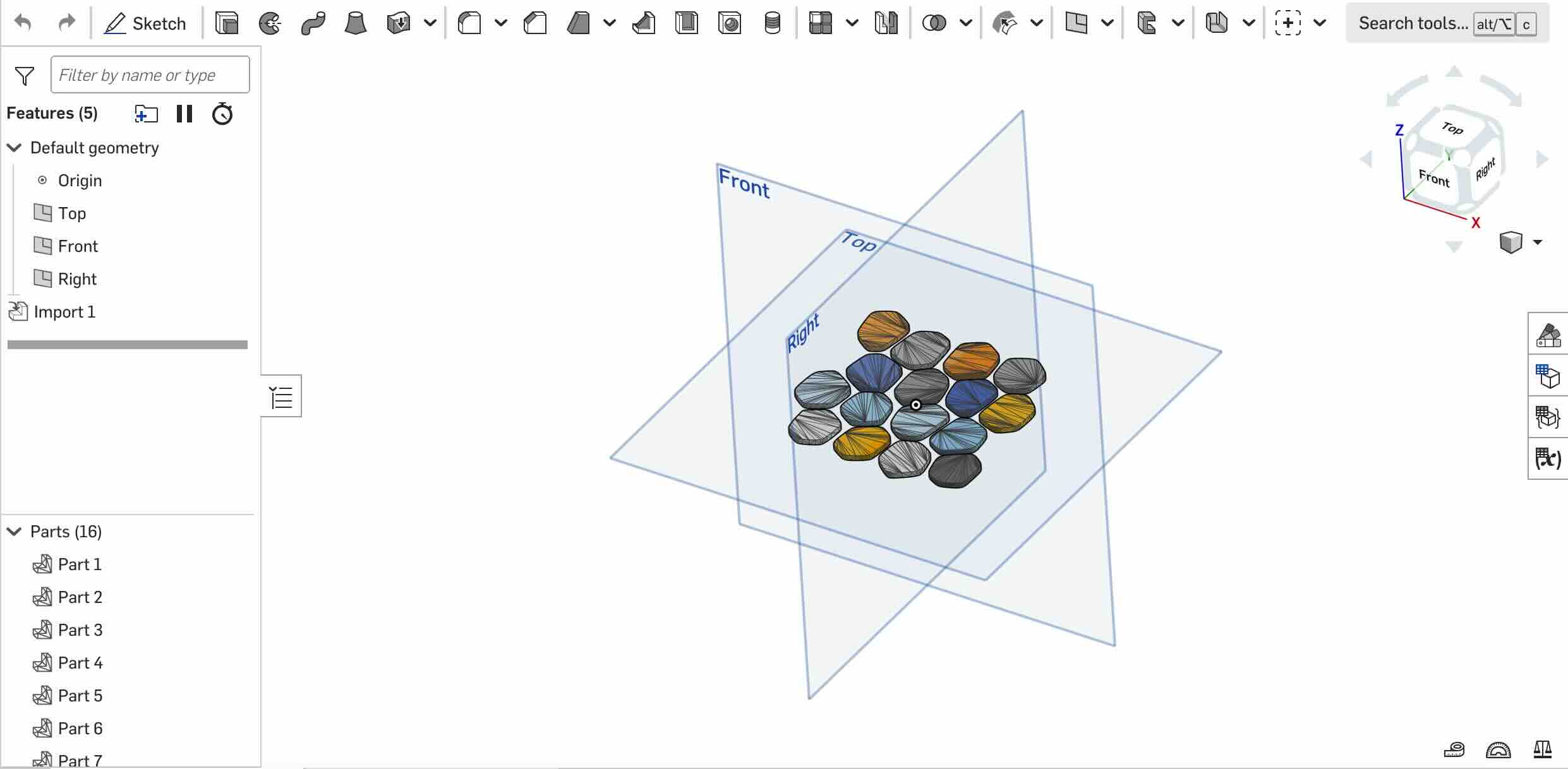Click the Filter by name or type field
This screenshot has width=1568, height=769.
point(150,75)
